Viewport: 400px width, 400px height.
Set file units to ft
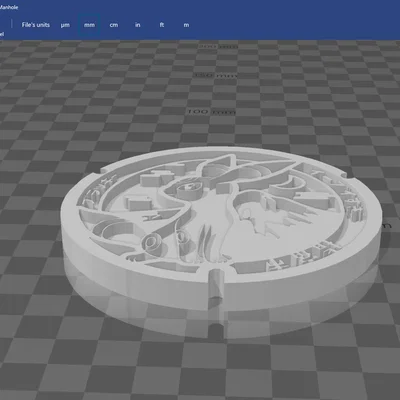click(x=162, y=25)
